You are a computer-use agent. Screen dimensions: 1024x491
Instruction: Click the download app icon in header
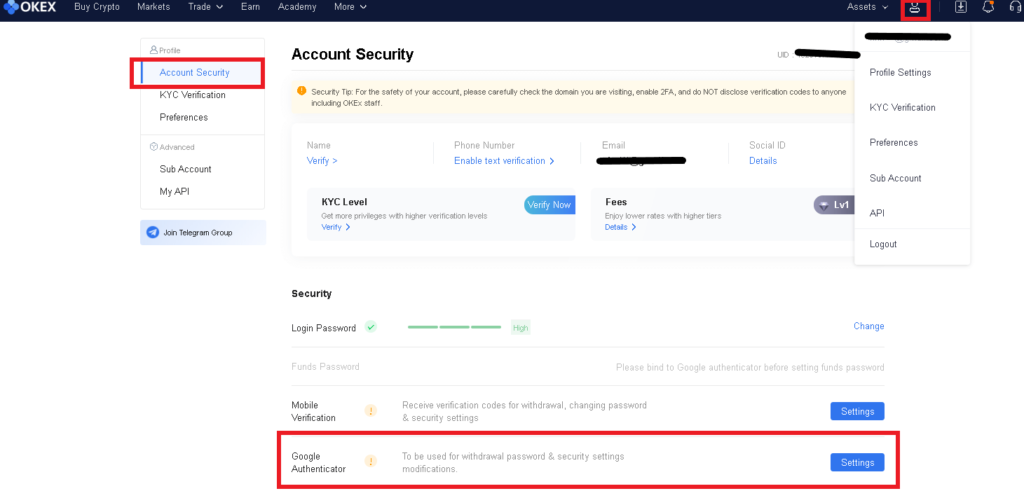[961, 7]
